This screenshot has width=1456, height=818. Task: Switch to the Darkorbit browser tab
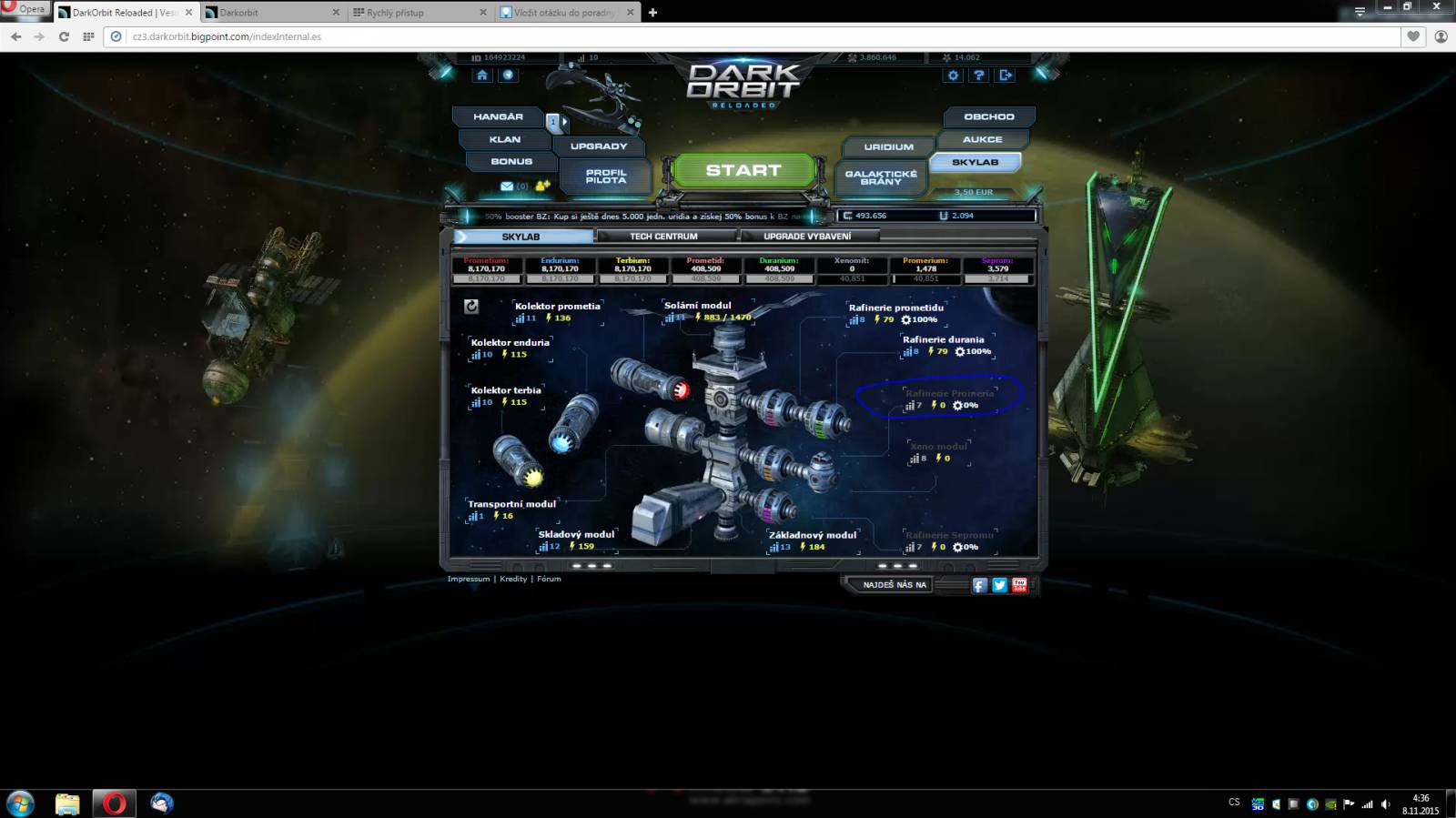tap(271, 13)
